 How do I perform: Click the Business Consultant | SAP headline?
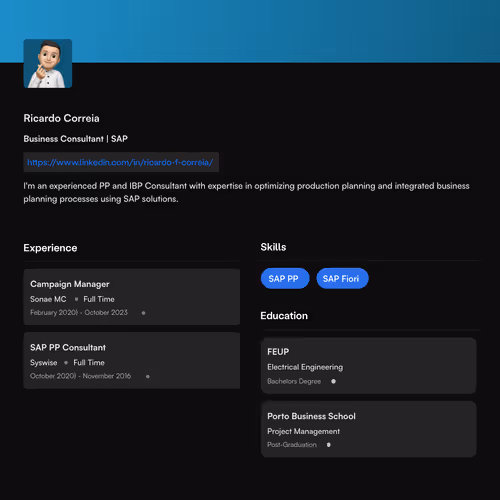click(76, 139)
